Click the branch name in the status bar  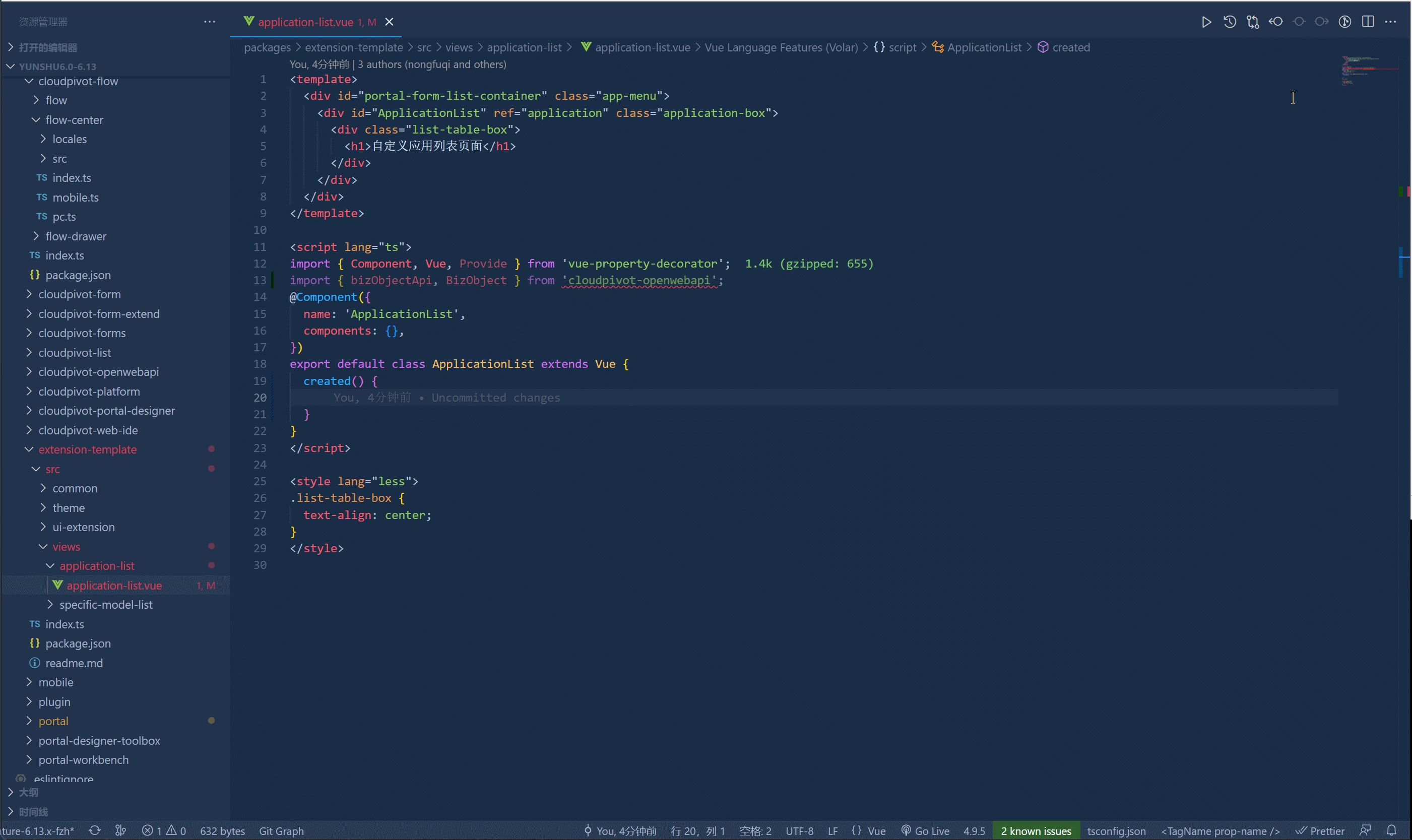pos(37,830)
